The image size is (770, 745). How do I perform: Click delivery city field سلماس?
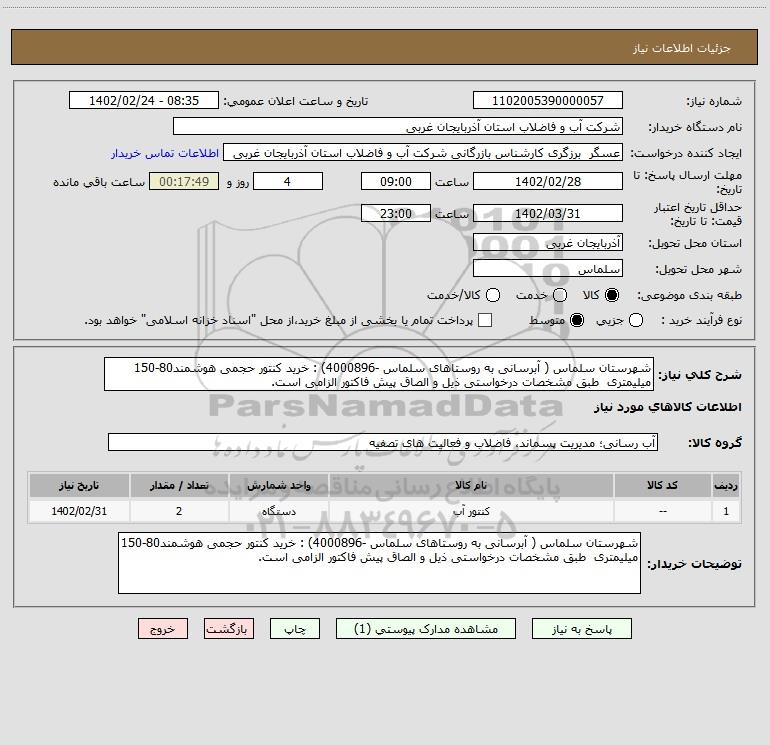[548, 269]
